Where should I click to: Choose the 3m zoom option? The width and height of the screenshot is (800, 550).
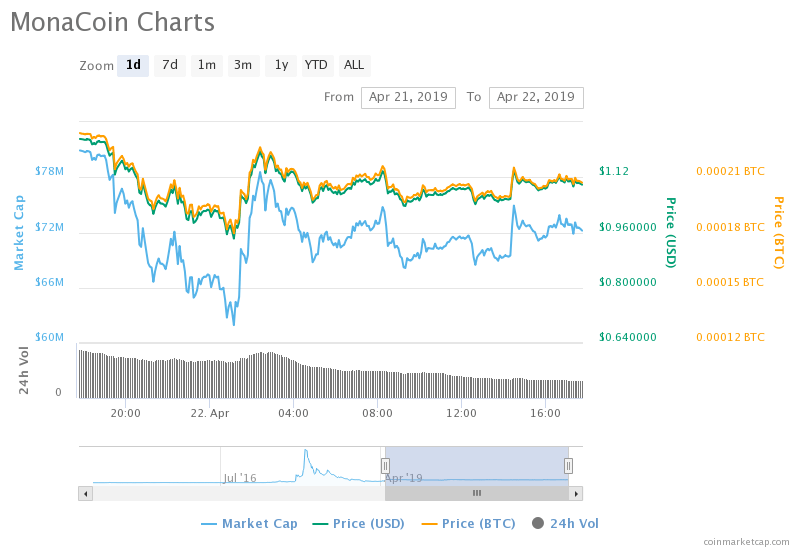243,66
